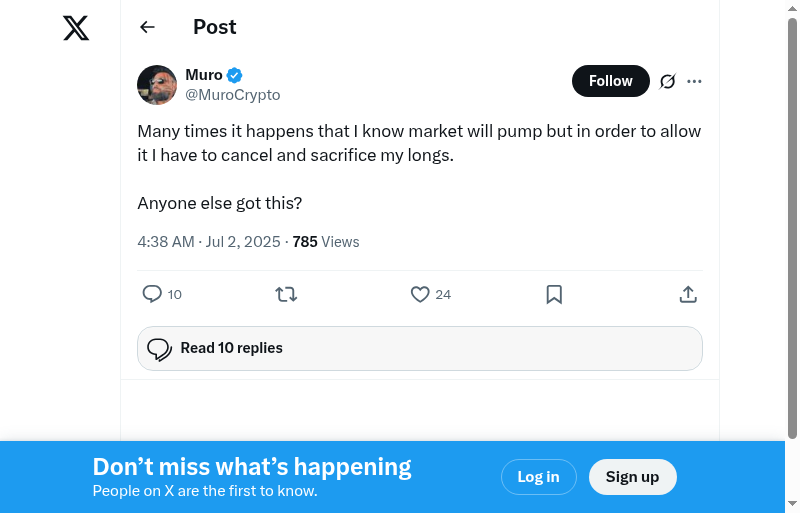
Task: Share the post via upload icon
Action: (688, 294)
